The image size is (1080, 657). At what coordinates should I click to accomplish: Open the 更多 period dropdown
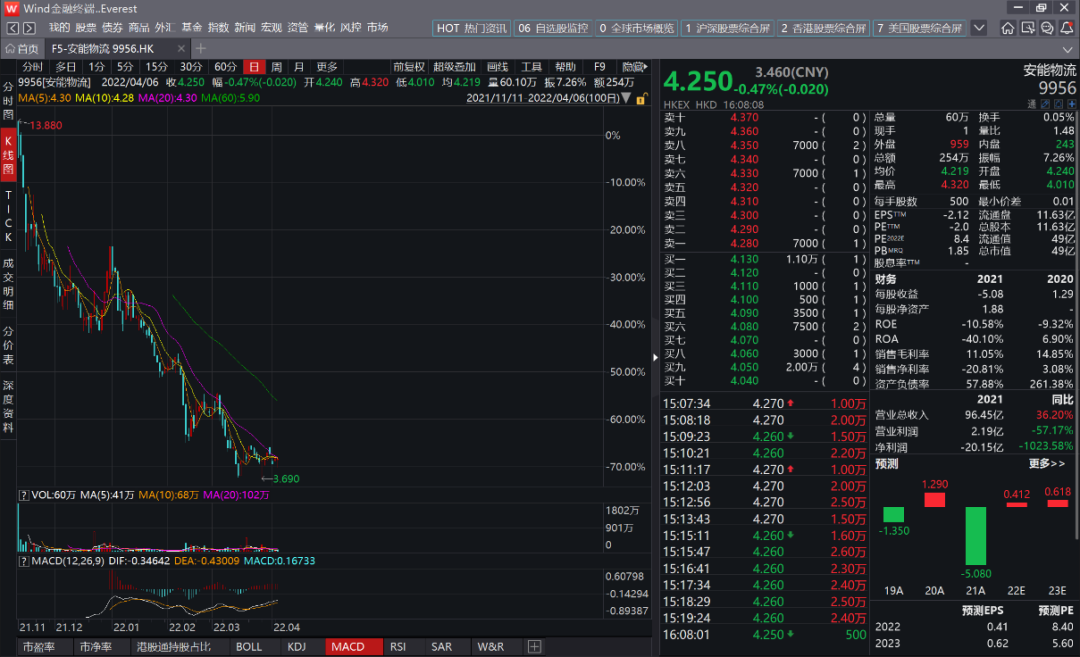326,67
